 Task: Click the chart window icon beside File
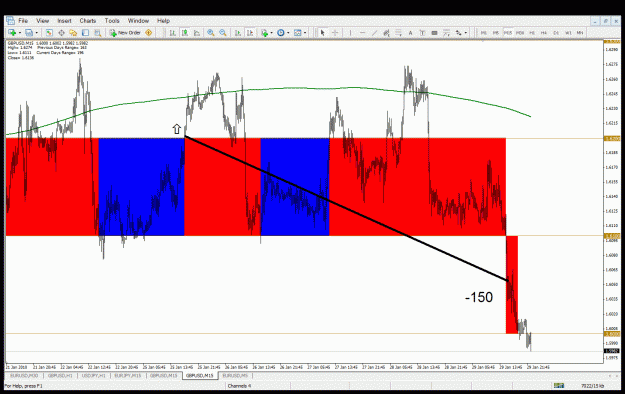[x=10, y=20]
